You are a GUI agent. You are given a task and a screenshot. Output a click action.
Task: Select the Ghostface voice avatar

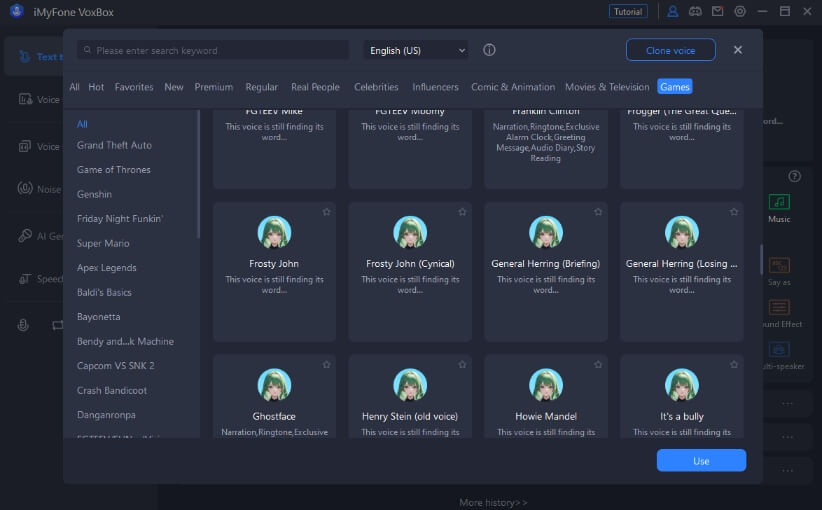(x=274, y=385)
